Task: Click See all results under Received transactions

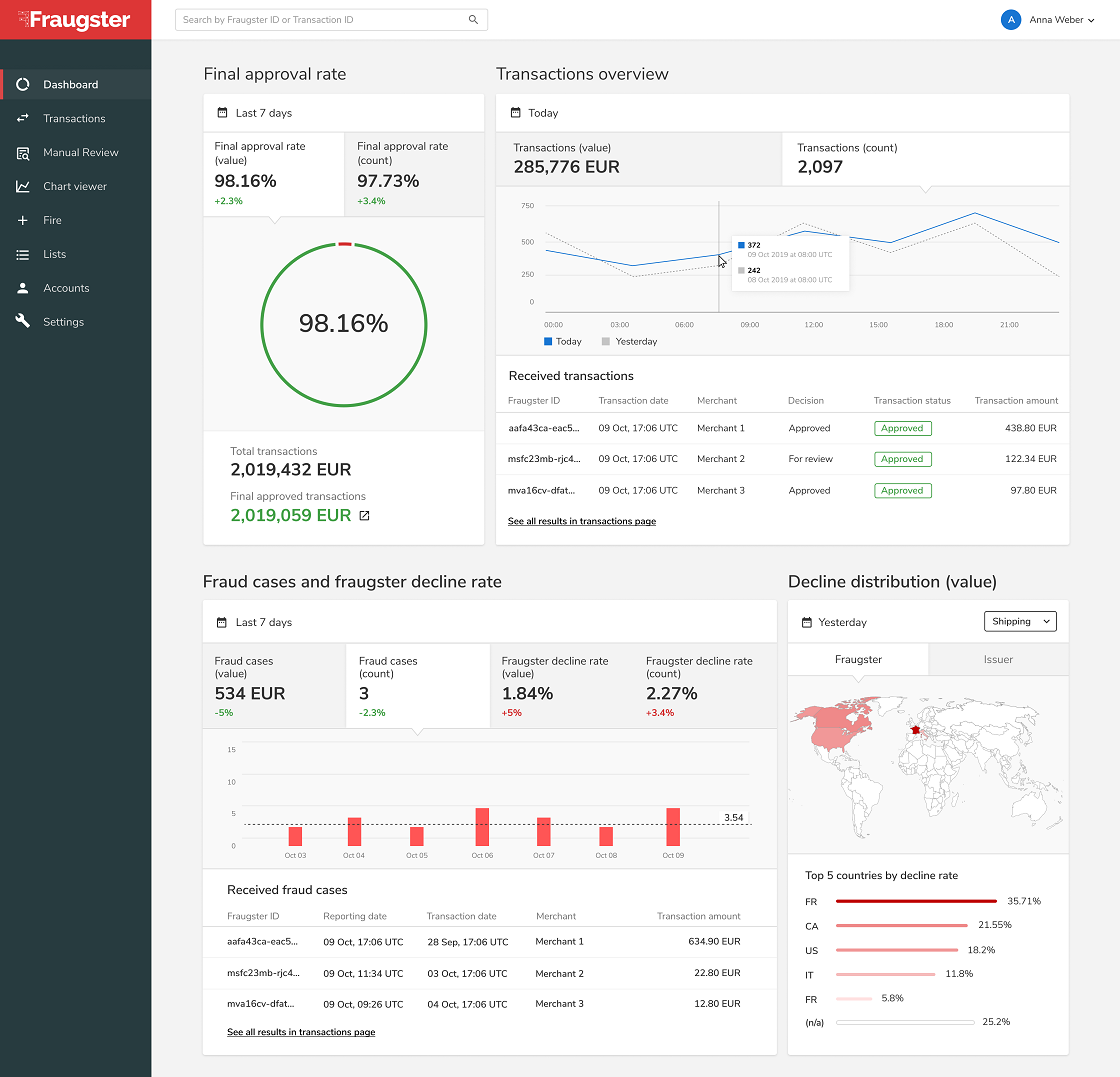Action: pyautogui.click(x=581, y=521)
